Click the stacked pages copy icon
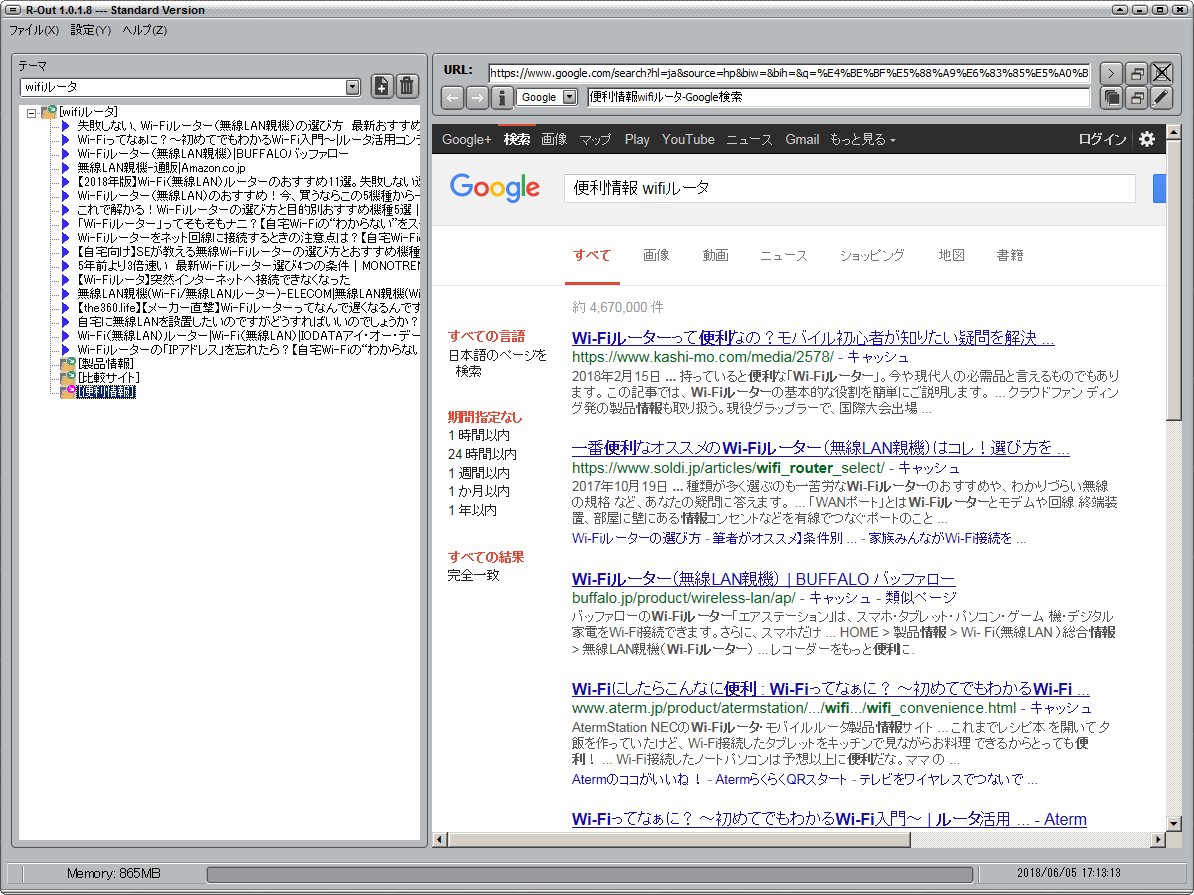 pyautogui.click(x=1111, y=97)
